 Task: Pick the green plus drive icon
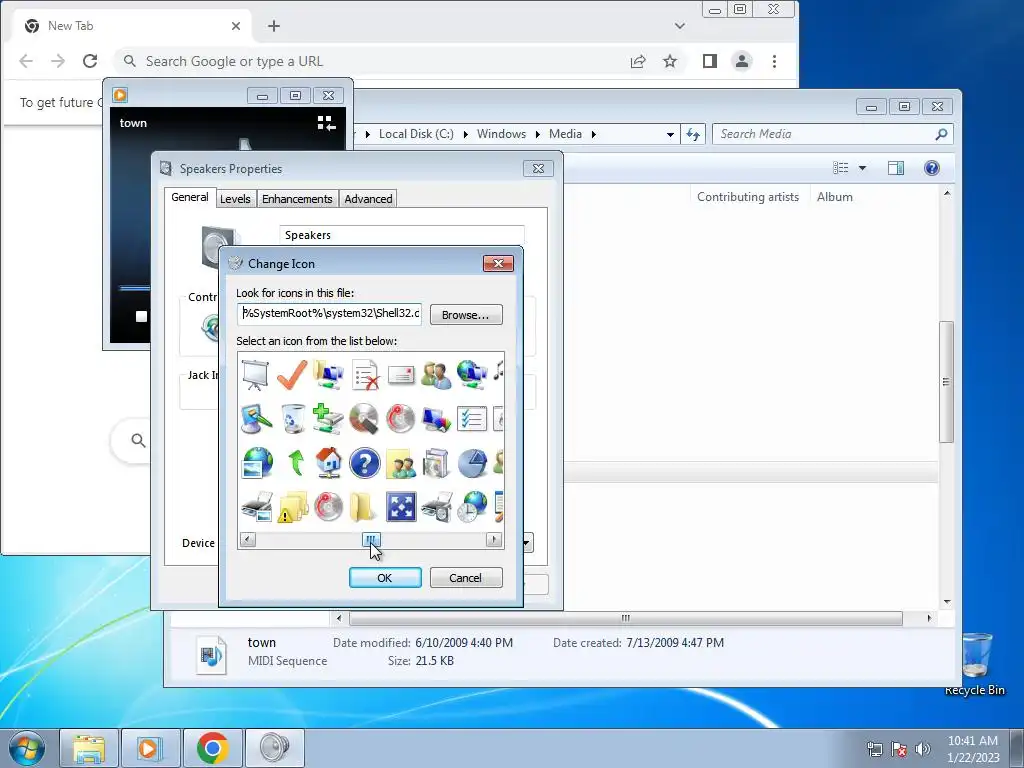328,419
